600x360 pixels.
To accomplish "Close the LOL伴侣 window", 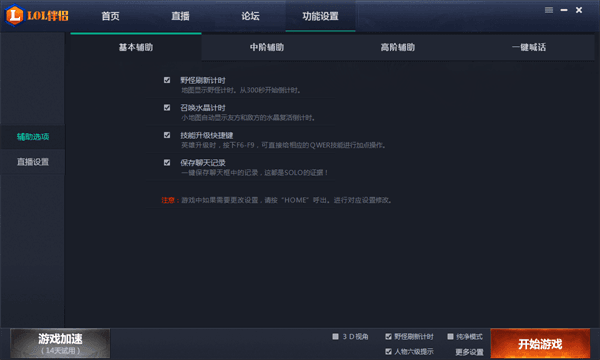I will pyautogui.click(x=579, y=10).
